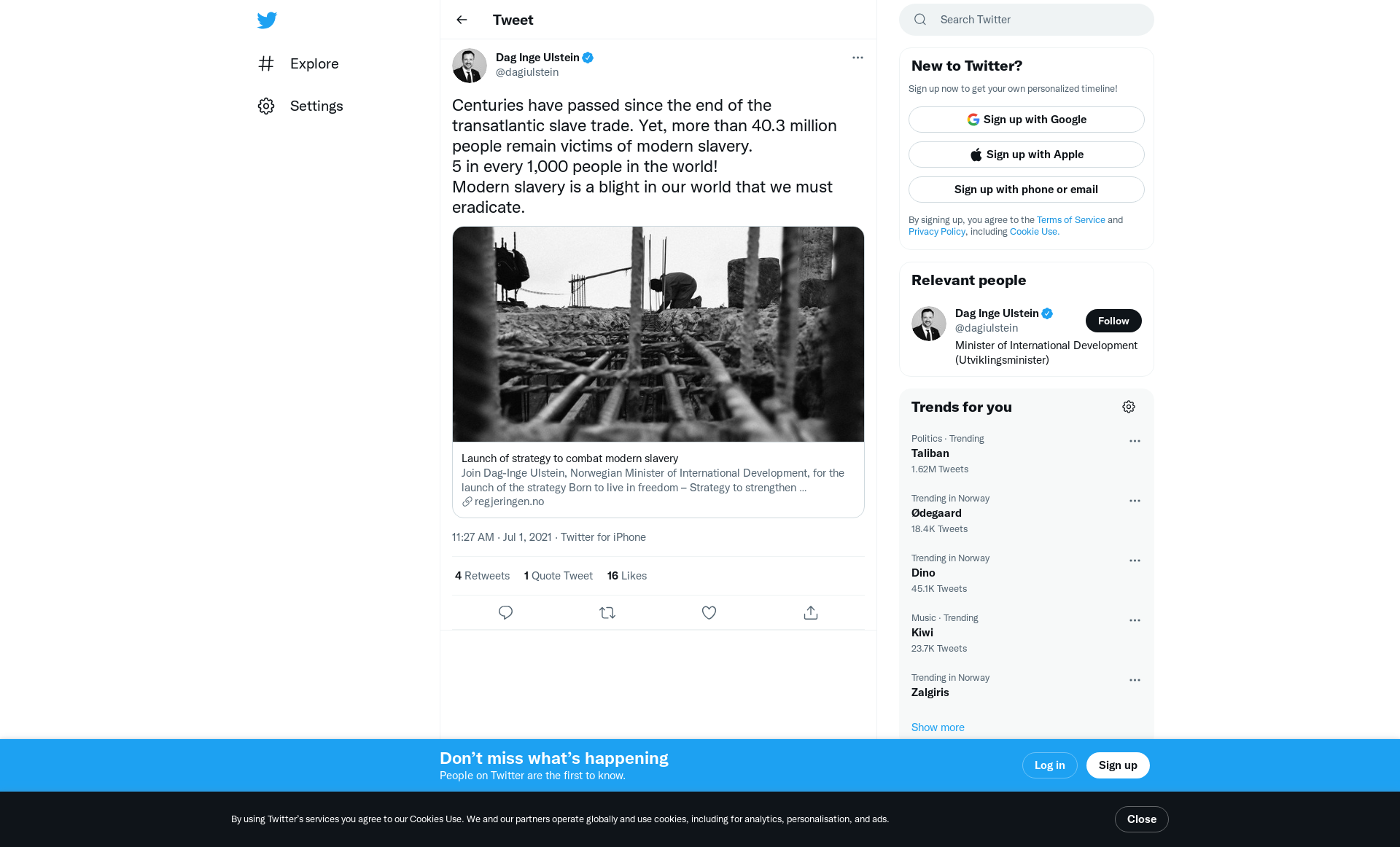
Task: Like the tweet with heart icon
Action: click(709, 612)
